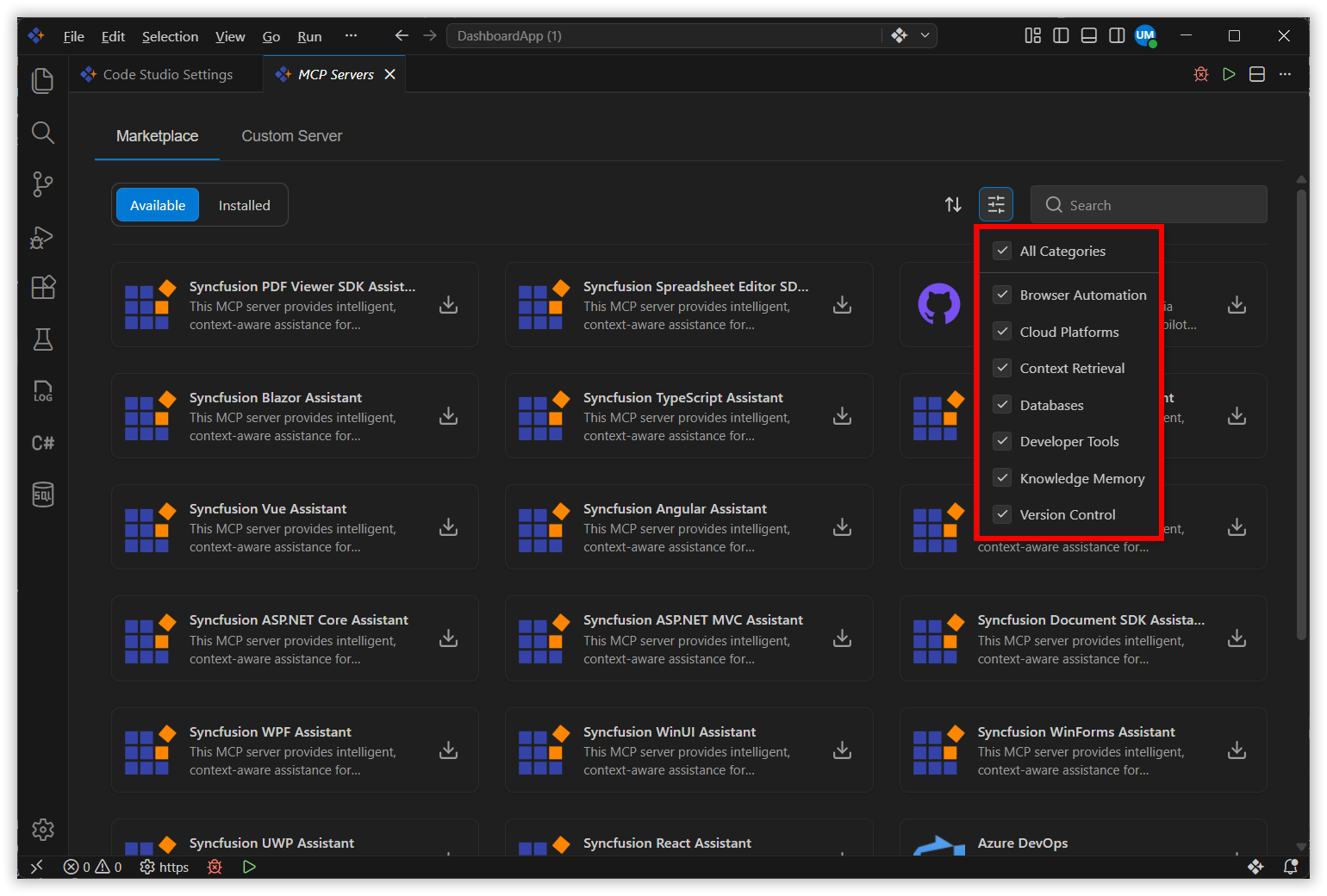The image size is (1327, 896).
Task: Open the LOG file view icon
Action: click(x=42, y=391)
